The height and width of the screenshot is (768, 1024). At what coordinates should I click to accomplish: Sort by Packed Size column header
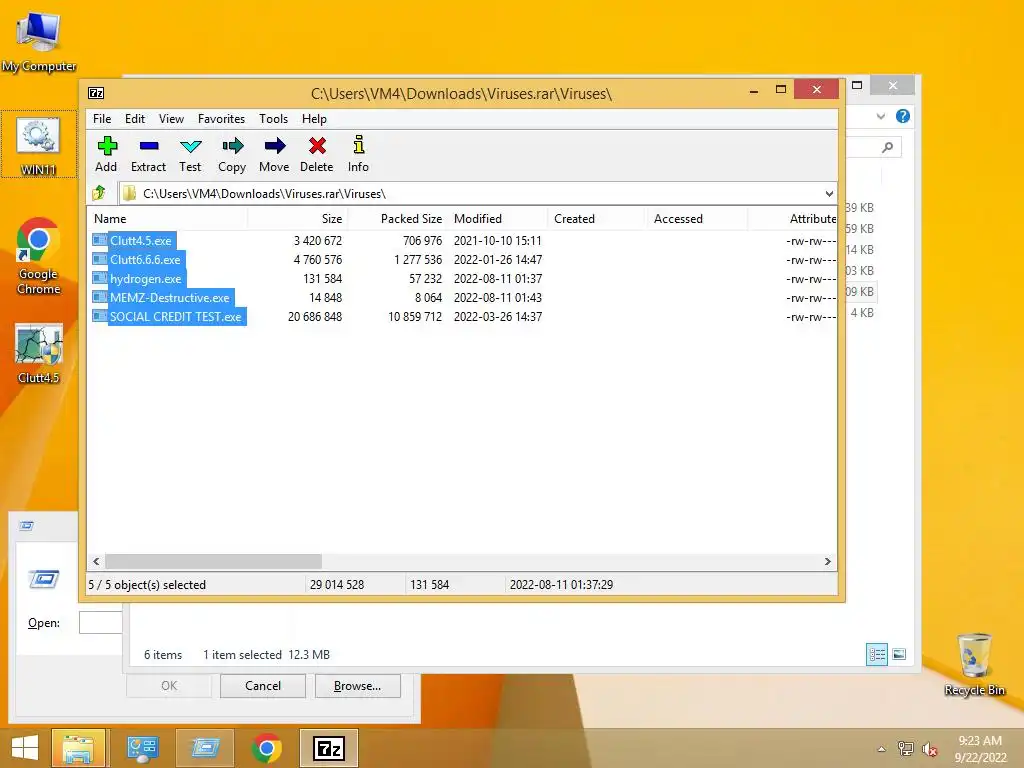click(398, 219)
